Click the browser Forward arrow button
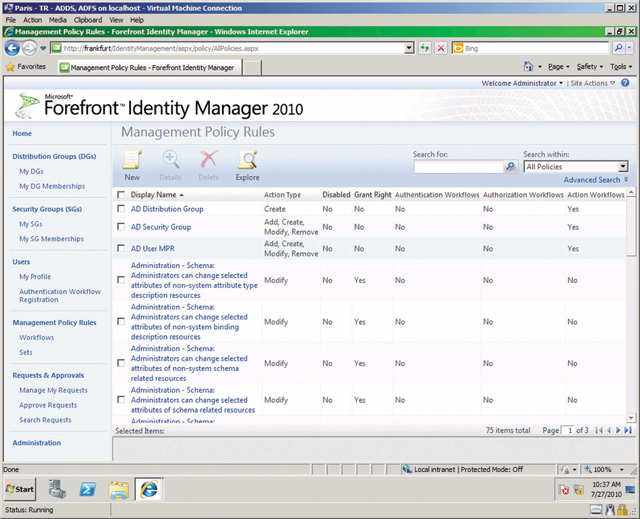 click(x=29, y=48)
